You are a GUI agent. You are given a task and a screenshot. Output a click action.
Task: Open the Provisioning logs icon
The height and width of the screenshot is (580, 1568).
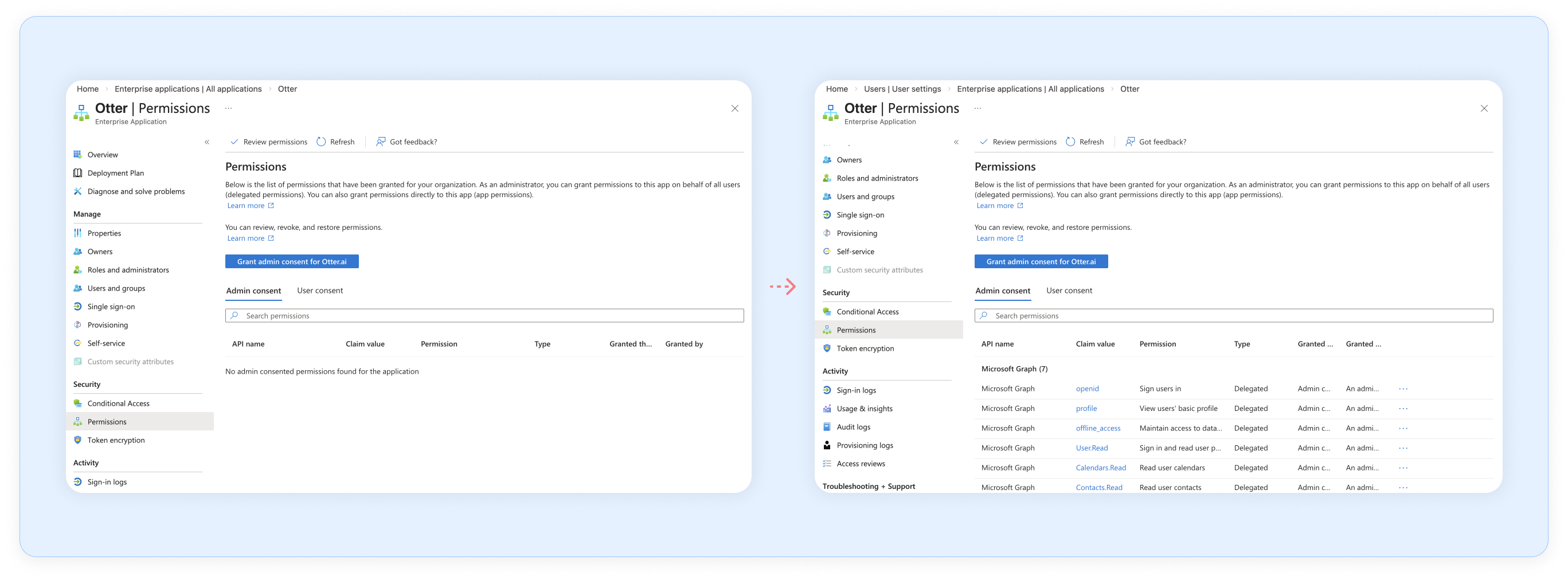pos(827,445)
